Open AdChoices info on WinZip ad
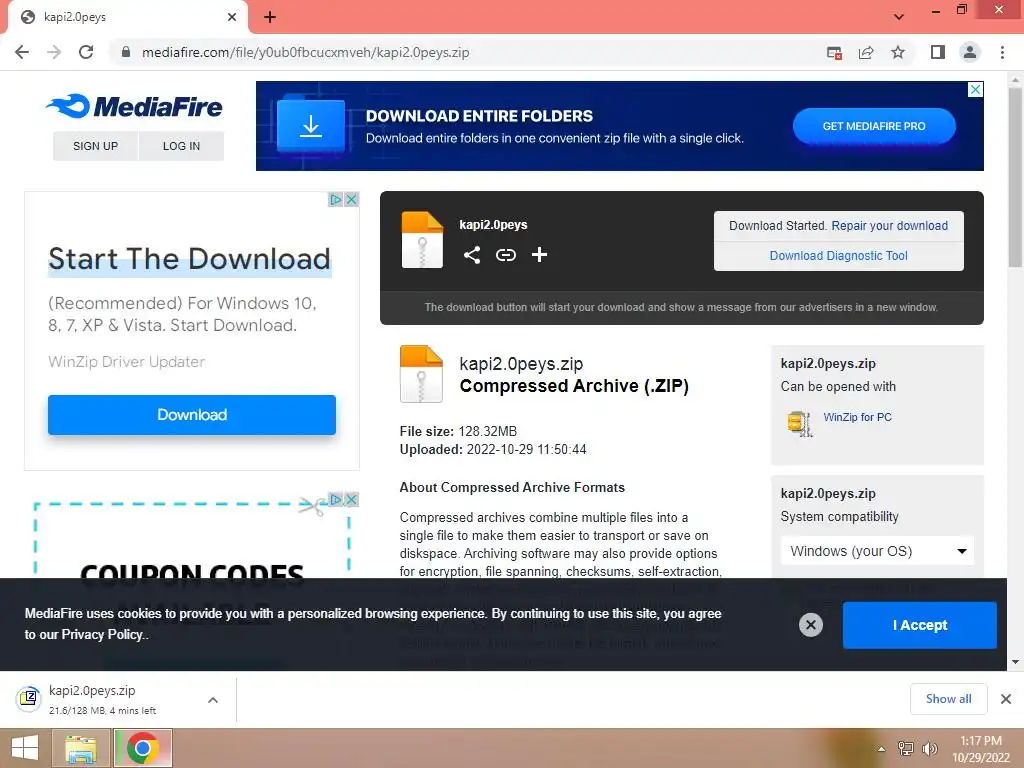Image resolution: width=1024 pixels, height=768 pixels. point(336,199)
